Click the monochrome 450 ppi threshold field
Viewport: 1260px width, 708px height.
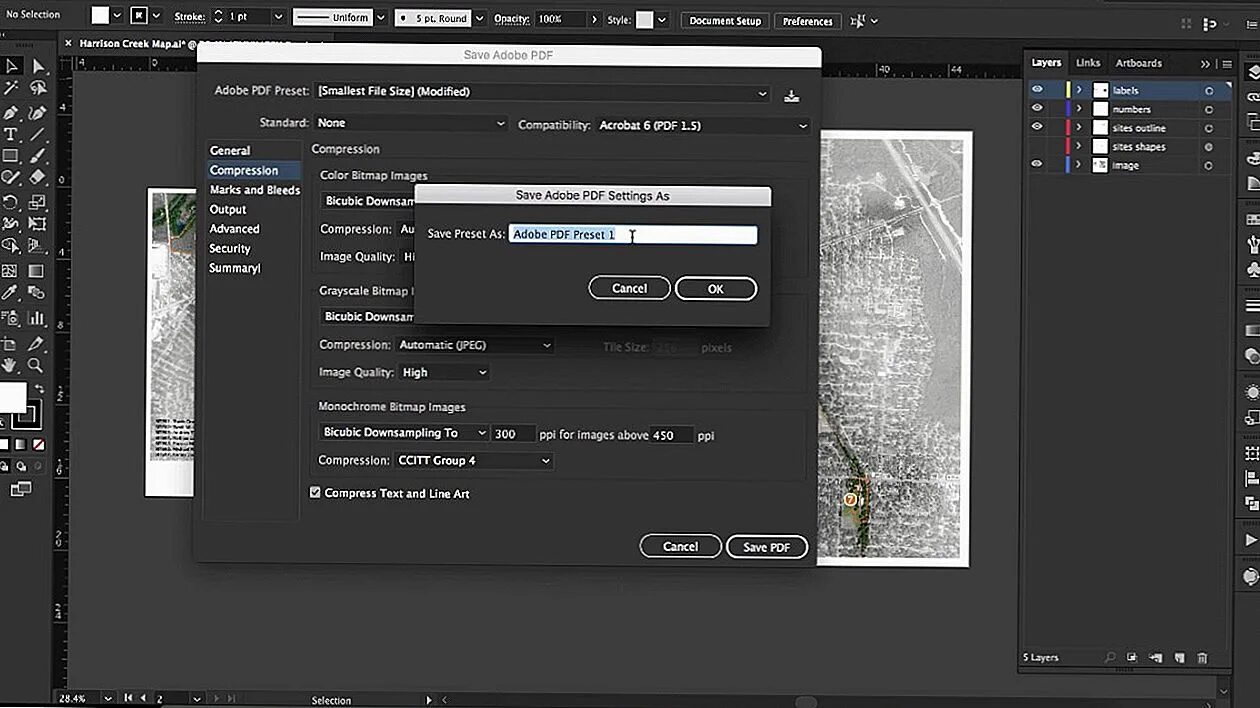pos(672,435)
